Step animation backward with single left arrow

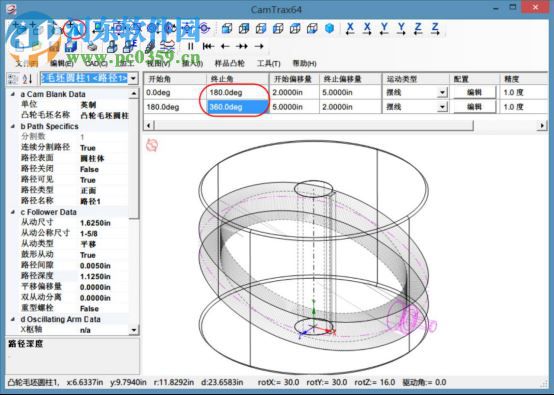pos(225,46)
